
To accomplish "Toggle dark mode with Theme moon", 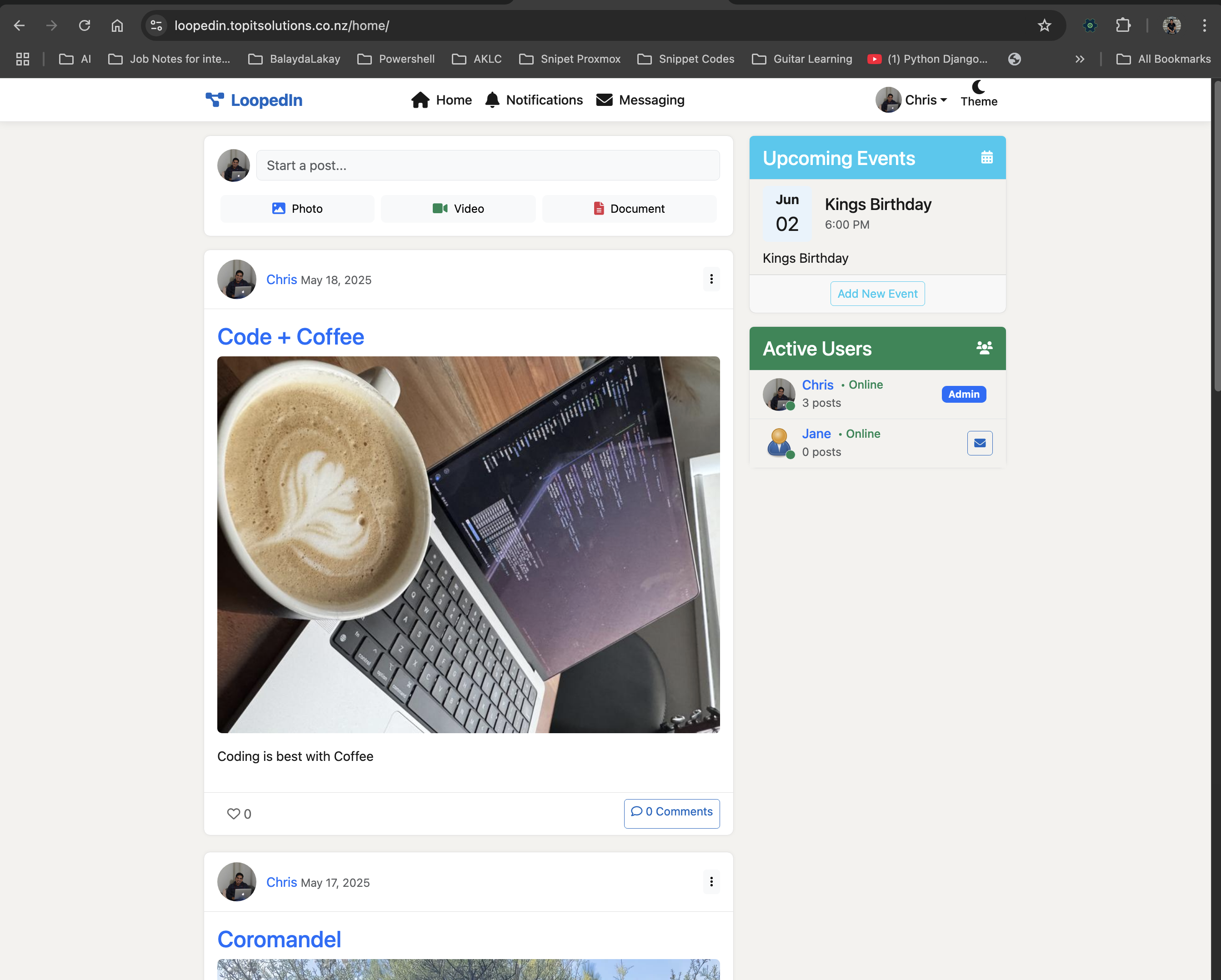I will (x=978, y=88).
